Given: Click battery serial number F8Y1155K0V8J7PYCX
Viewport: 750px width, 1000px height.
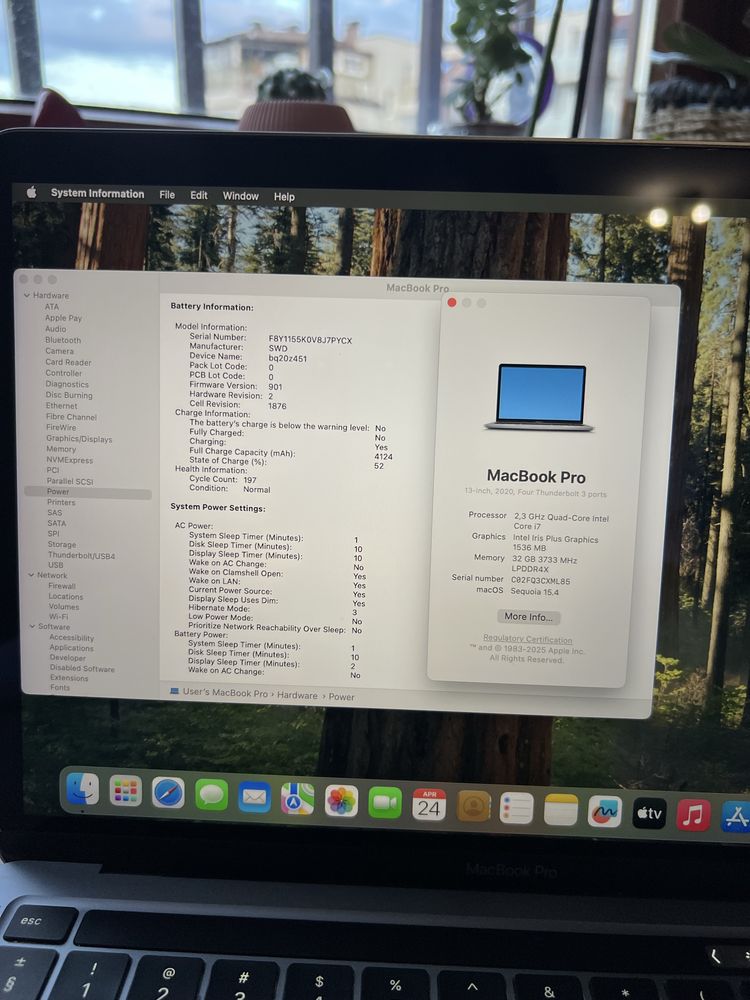Looking at the screenshot, I should (x=310, y=340).
